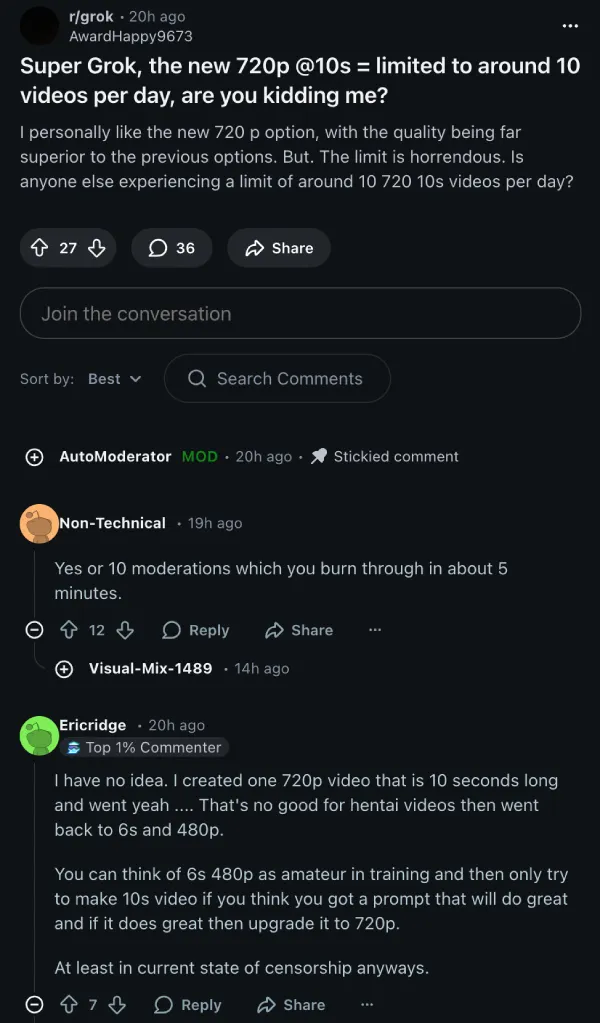Reply to Non-Technical's comment
This screenshot has width=600, height=1023.
tap(196, 630)
